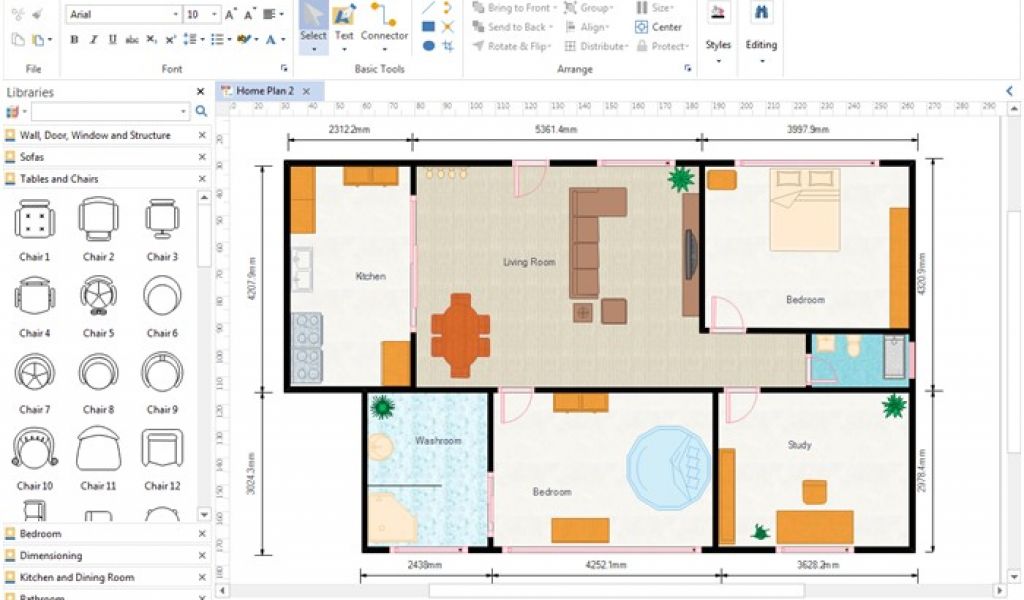This screenshot has height=600, width=1024.
Task: Click the library search magnifier icon
Action: point(201,112)
